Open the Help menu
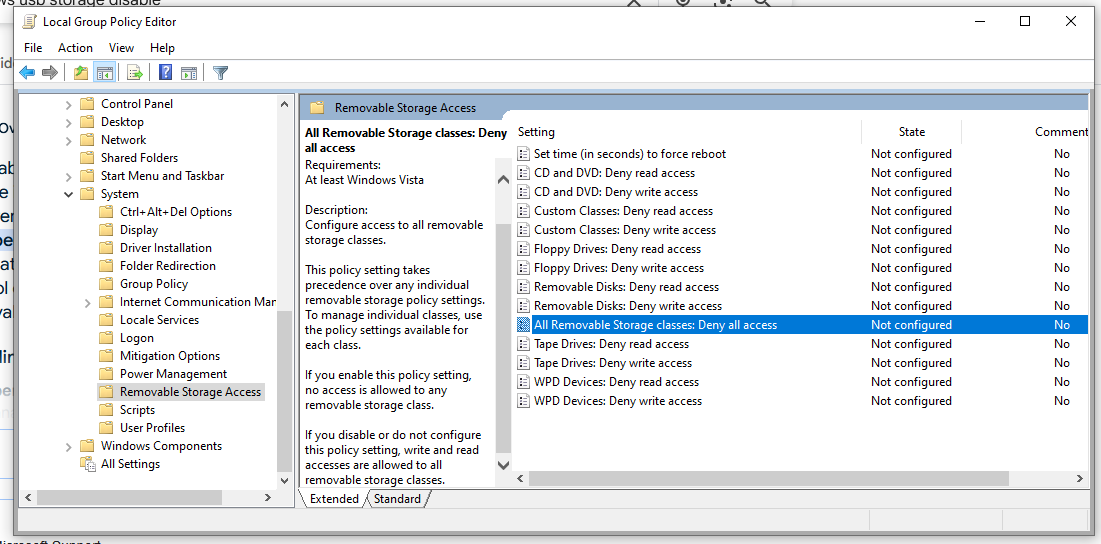1101x544 pixels. pos(162,48)
